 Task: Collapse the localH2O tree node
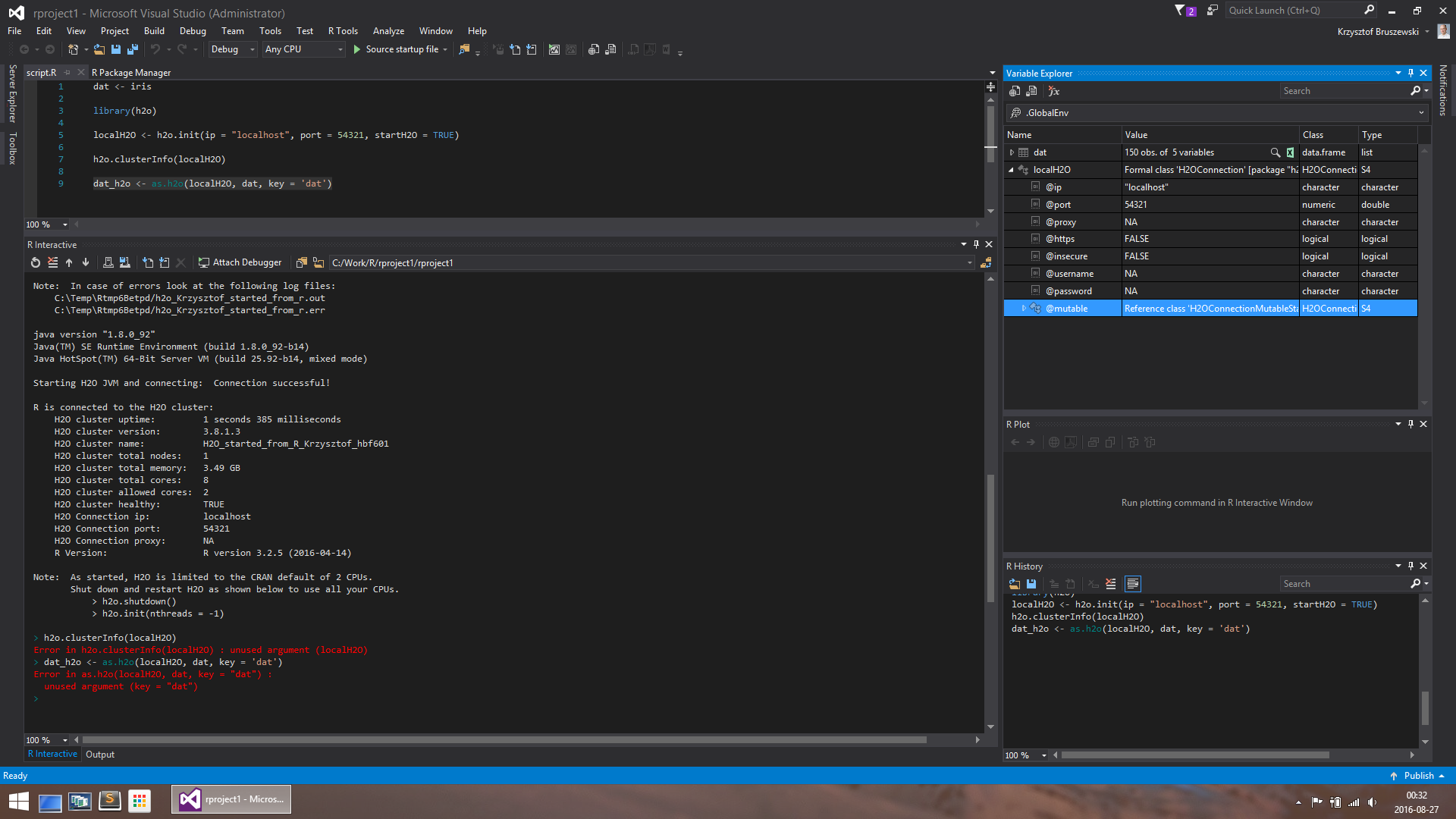pos(1012,170)
